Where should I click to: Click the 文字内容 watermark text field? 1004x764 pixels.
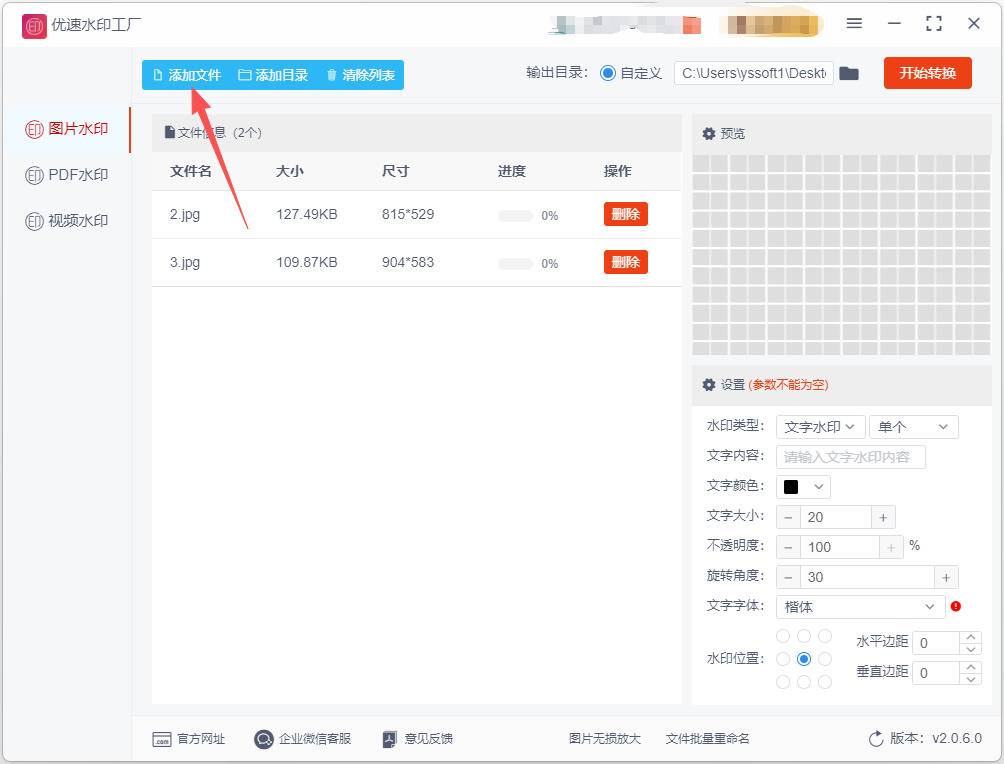coord(851,457)
